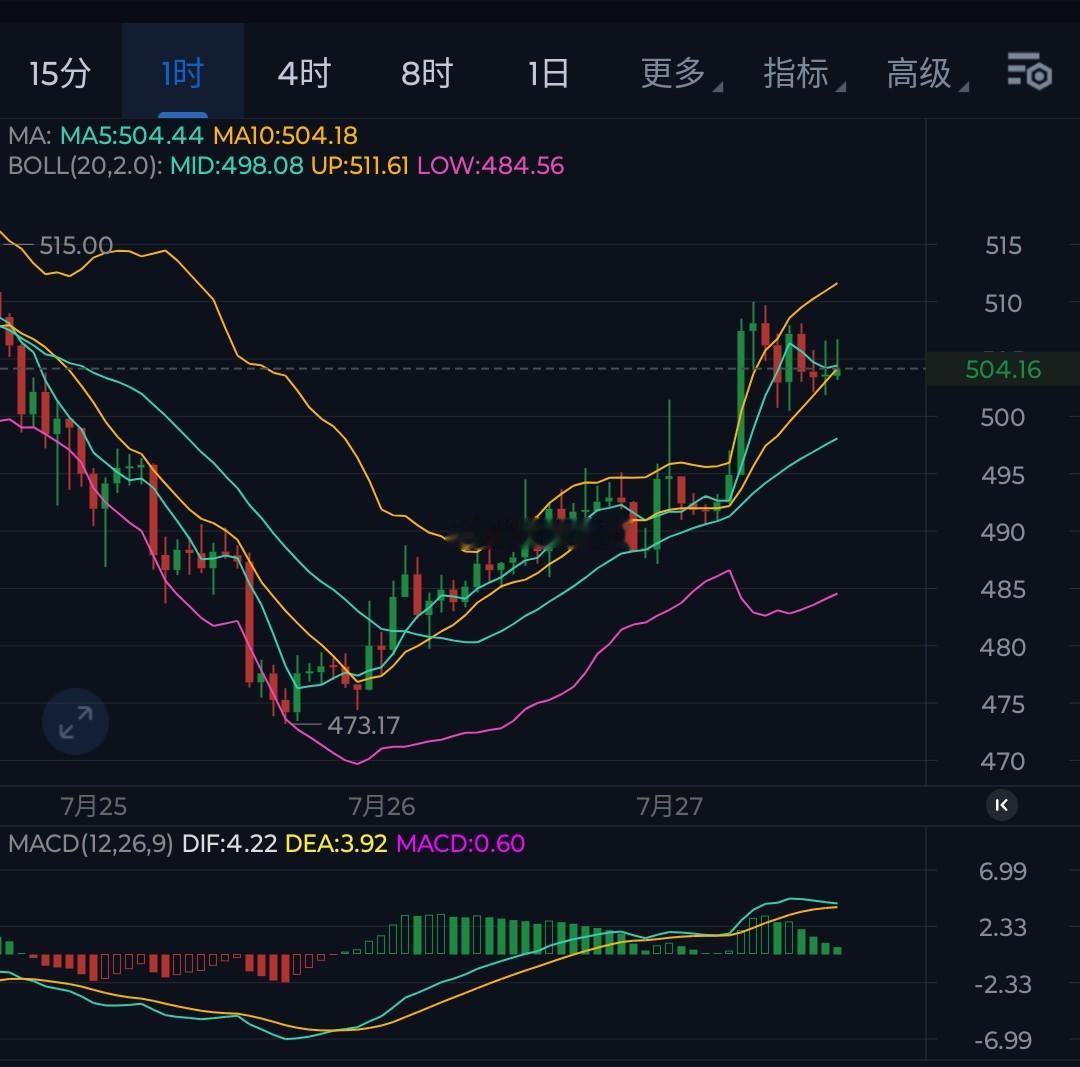Viewport: 1080px width, 1067px height.
Task: Click the MA5:504.44 indicator label
Action: point(132,135)
